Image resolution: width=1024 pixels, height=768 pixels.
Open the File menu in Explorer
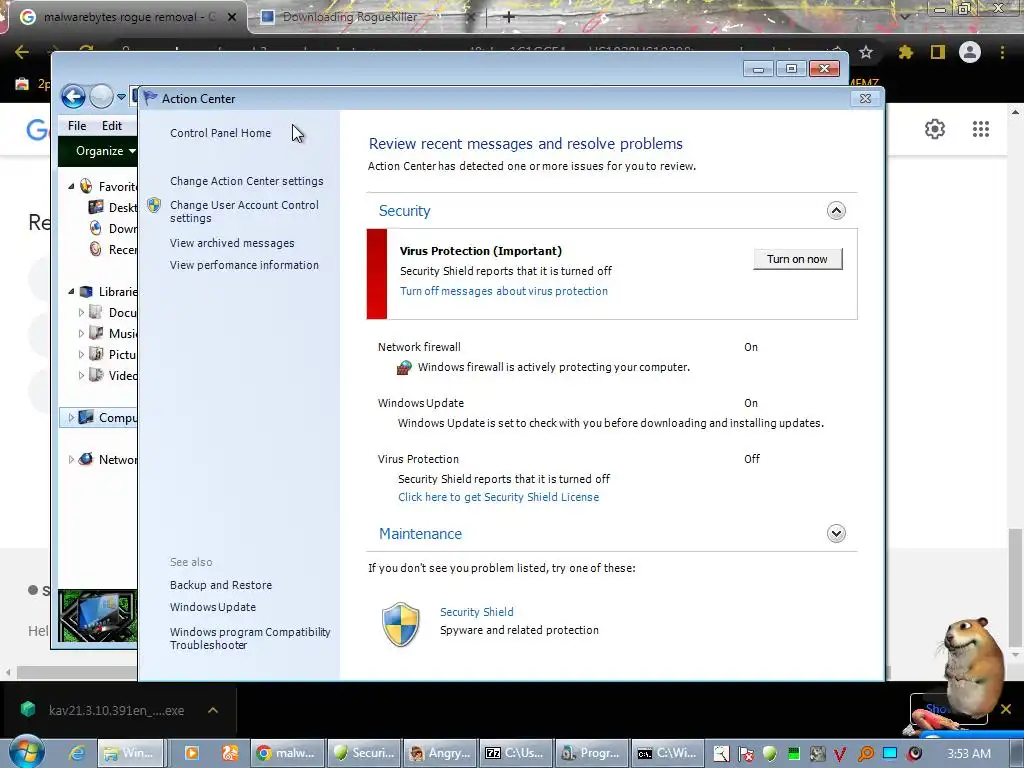[x=77, y=126]
